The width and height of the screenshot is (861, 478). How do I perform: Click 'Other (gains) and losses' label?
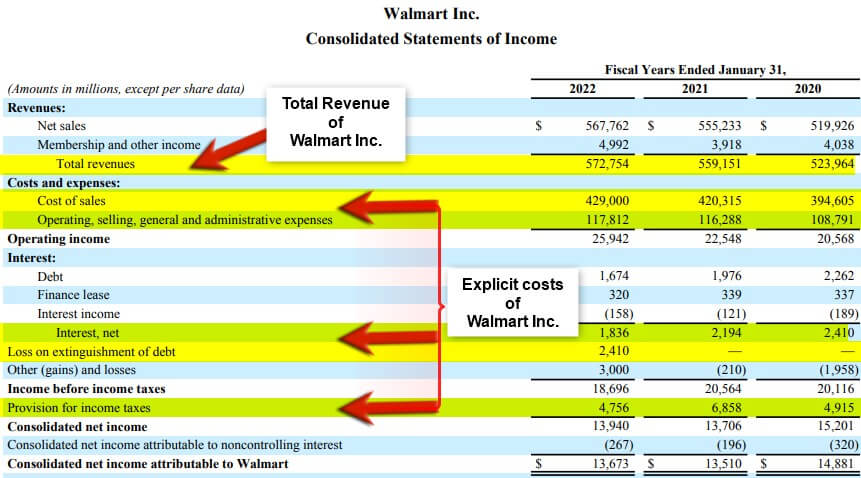coord(71,370)
